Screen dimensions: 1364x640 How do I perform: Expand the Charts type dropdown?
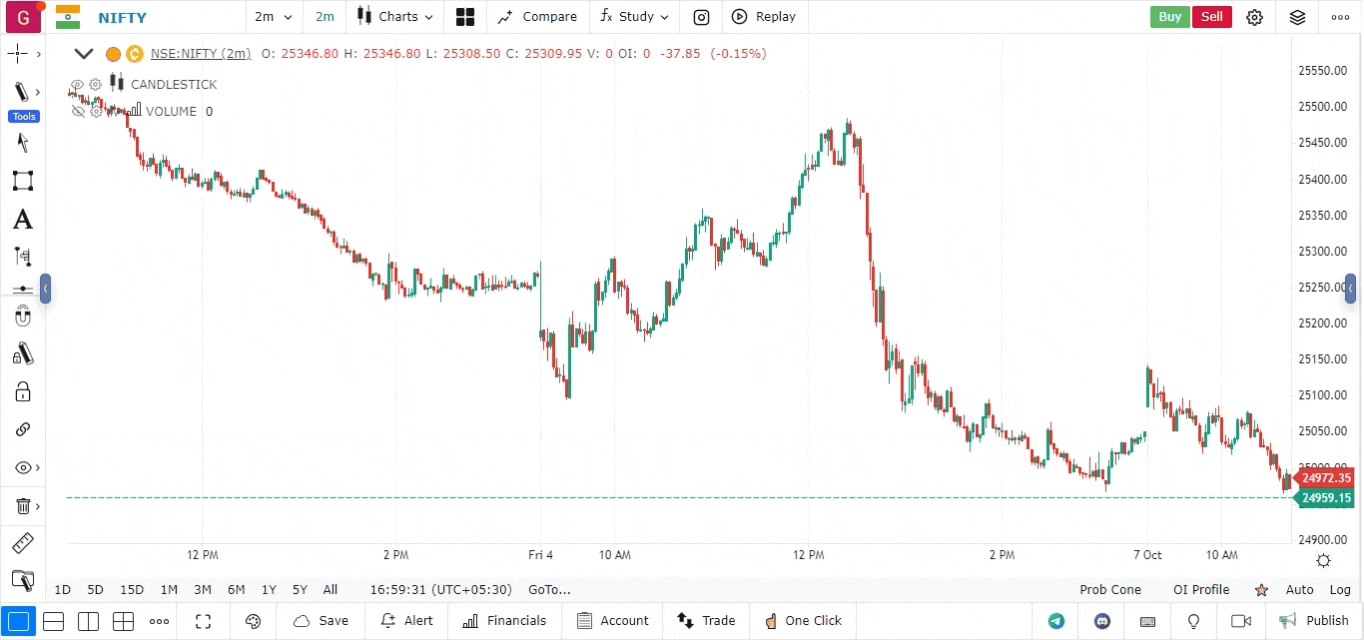click(x=396, y=17)
